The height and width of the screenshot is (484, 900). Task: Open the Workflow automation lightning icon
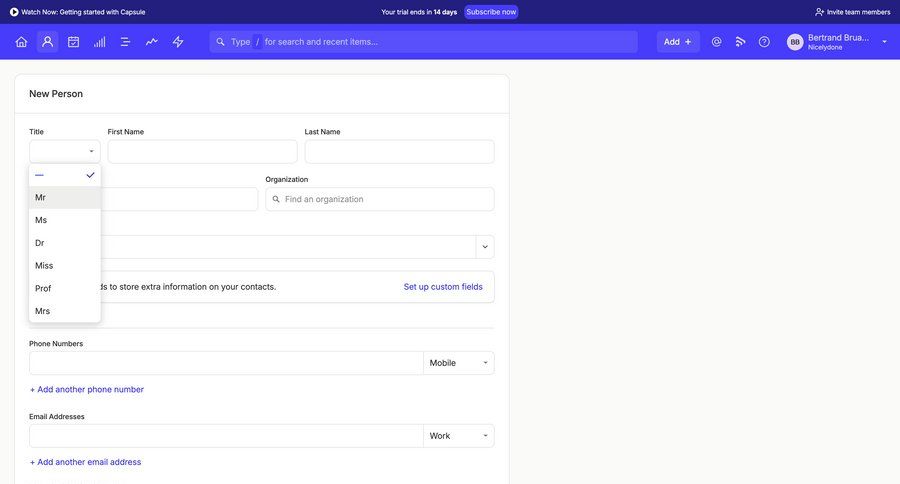pyautogui.click(x=178, y=42)
